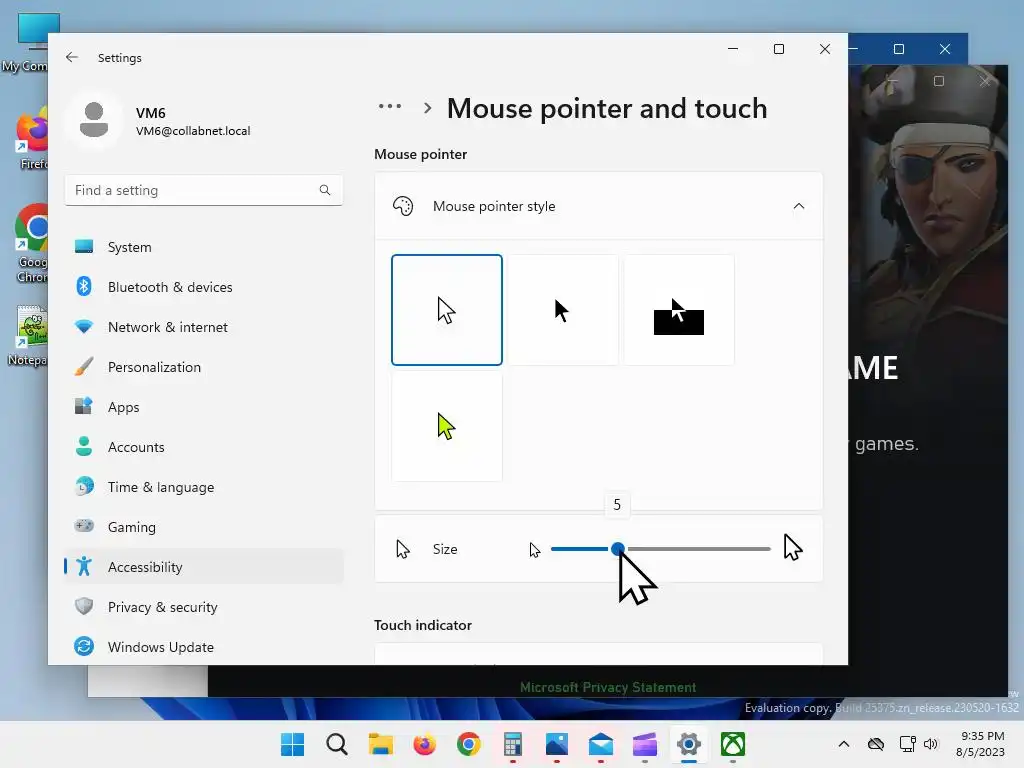
Task: Click the breadcrumb ellipsis button
Action: tap(390, 106)
